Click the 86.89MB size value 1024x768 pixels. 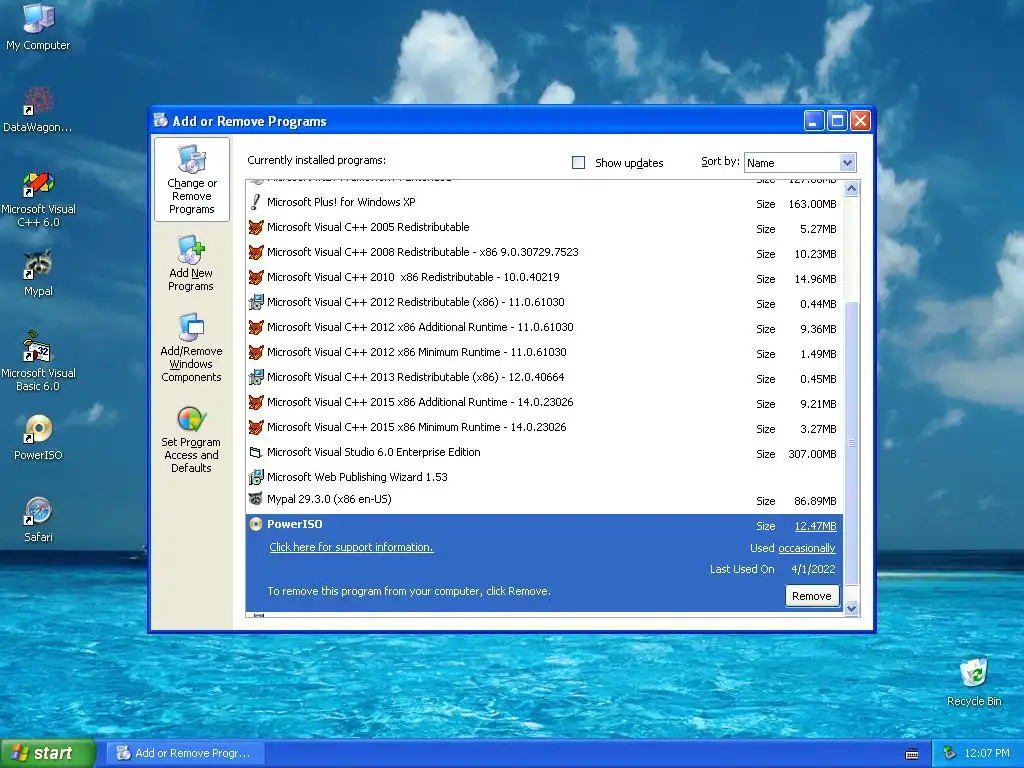tap(815, 502)
